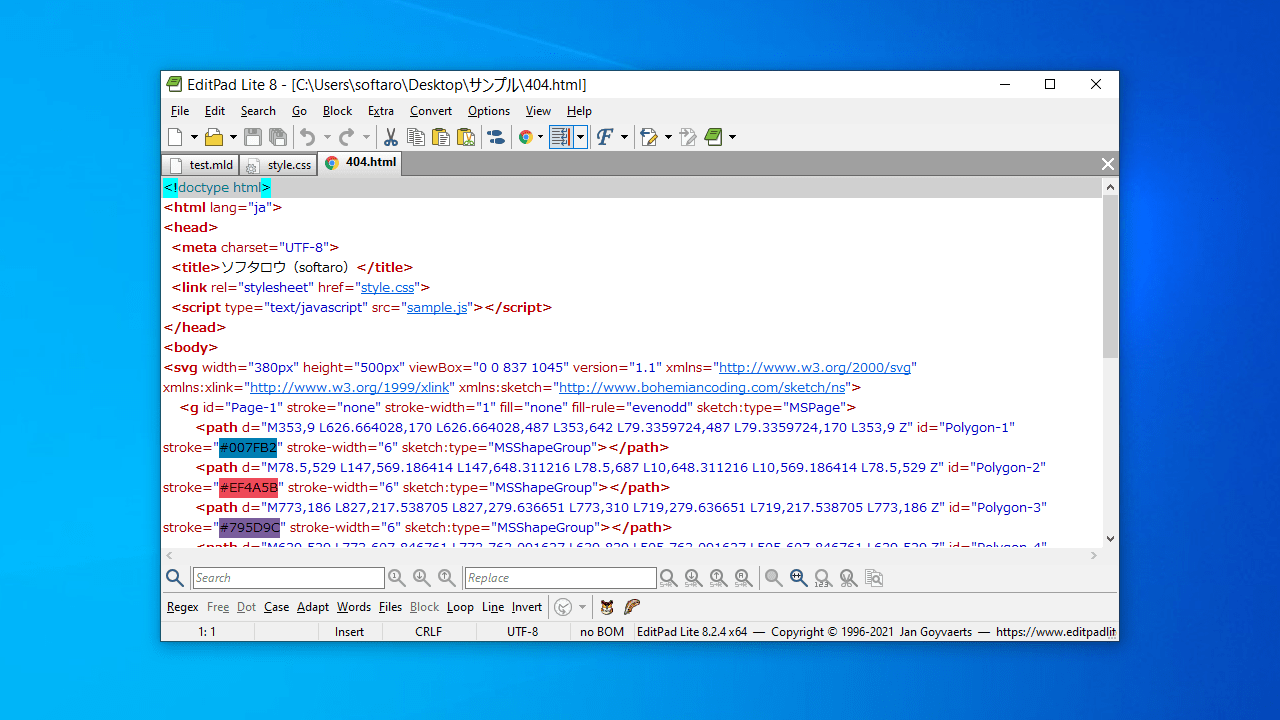Click the footprints icon in toolbar
1280x720 pixels.
pos(496,137)
